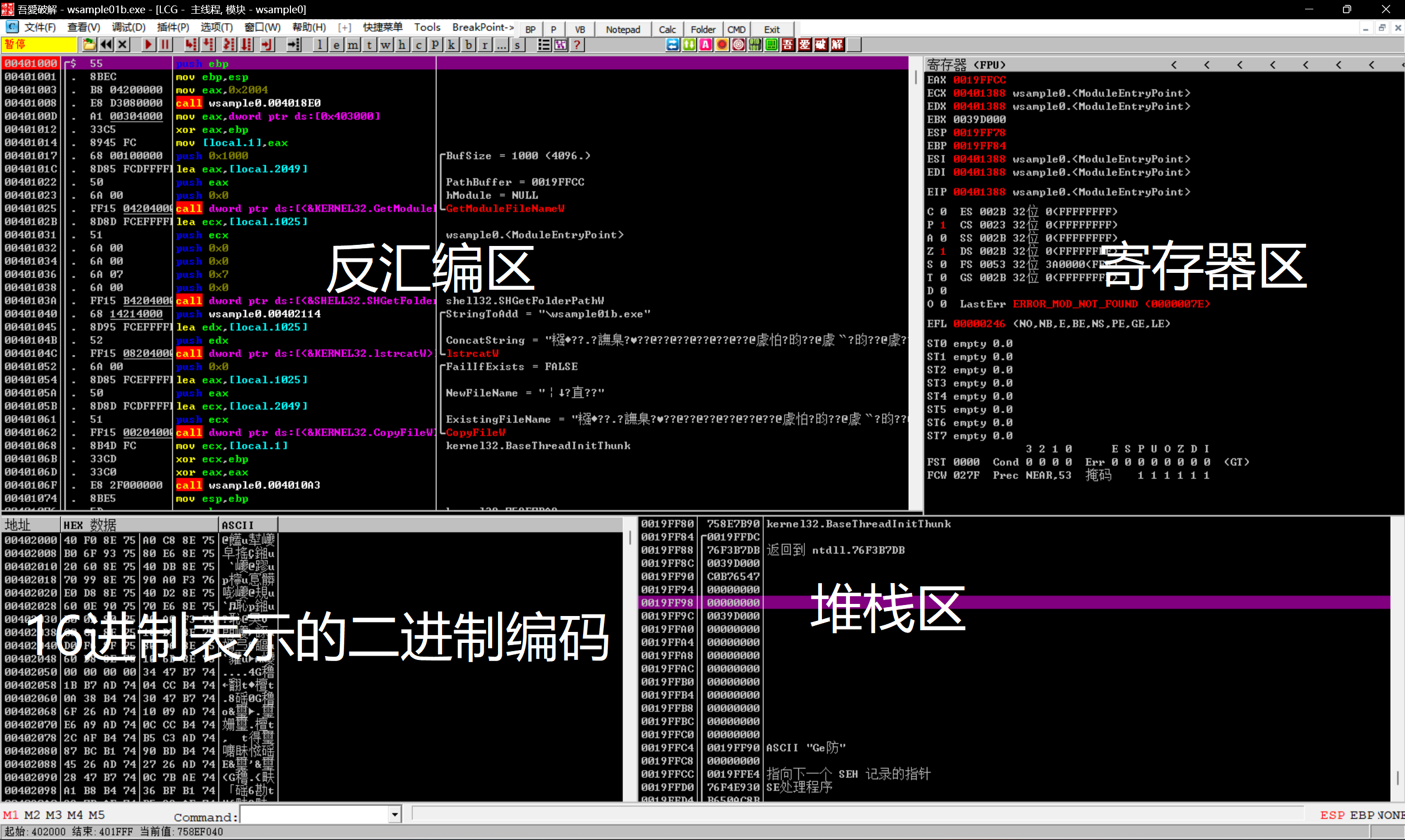
Task: Toggle the C flag value in registers
Action: (943, 212)
